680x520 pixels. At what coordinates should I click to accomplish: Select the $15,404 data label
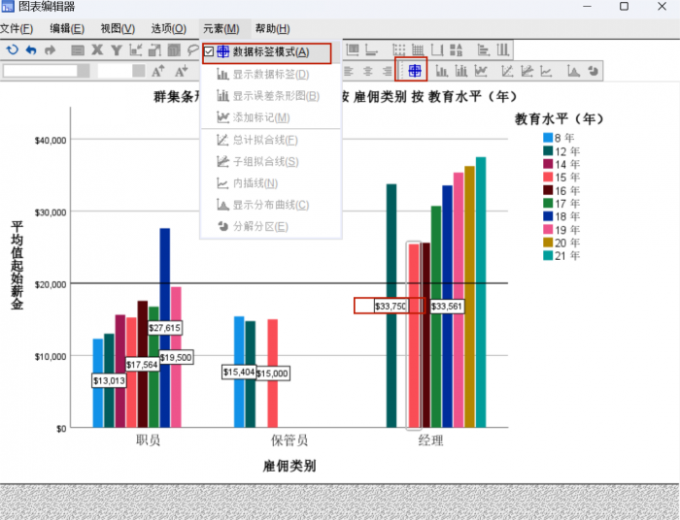point(239,372)
